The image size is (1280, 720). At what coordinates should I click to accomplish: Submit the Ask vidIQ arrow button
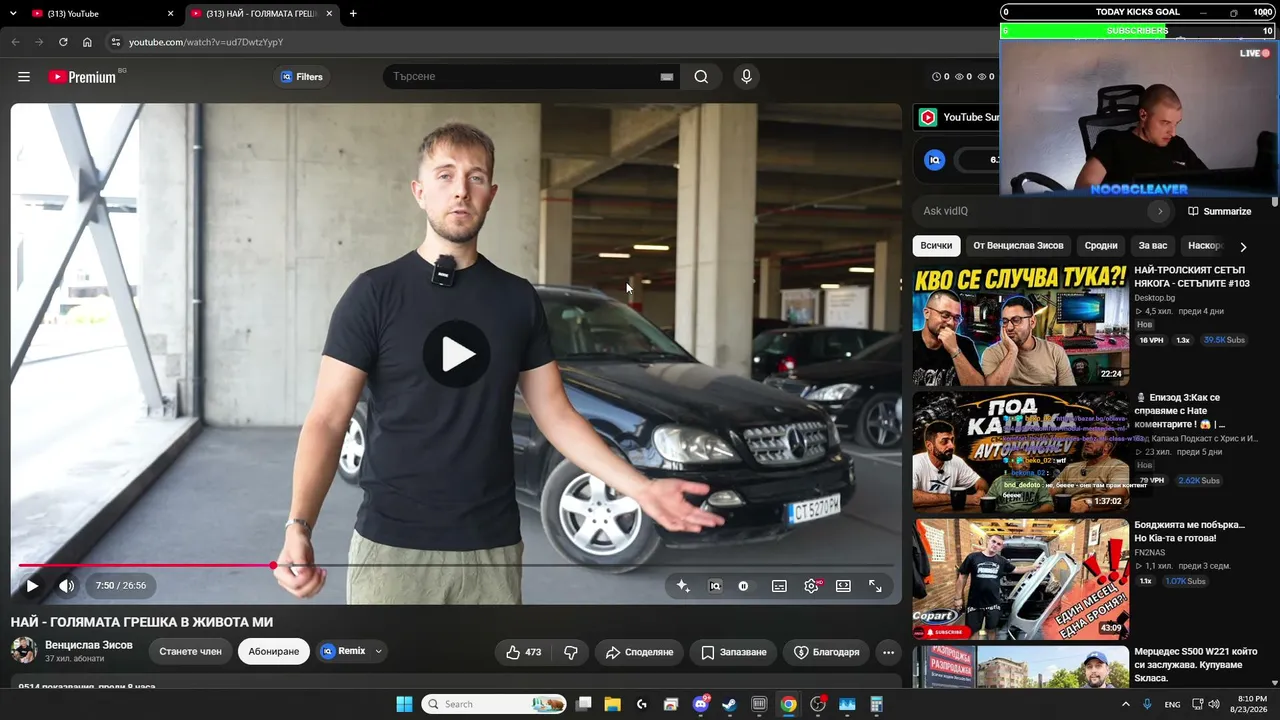coord(1160,211)
